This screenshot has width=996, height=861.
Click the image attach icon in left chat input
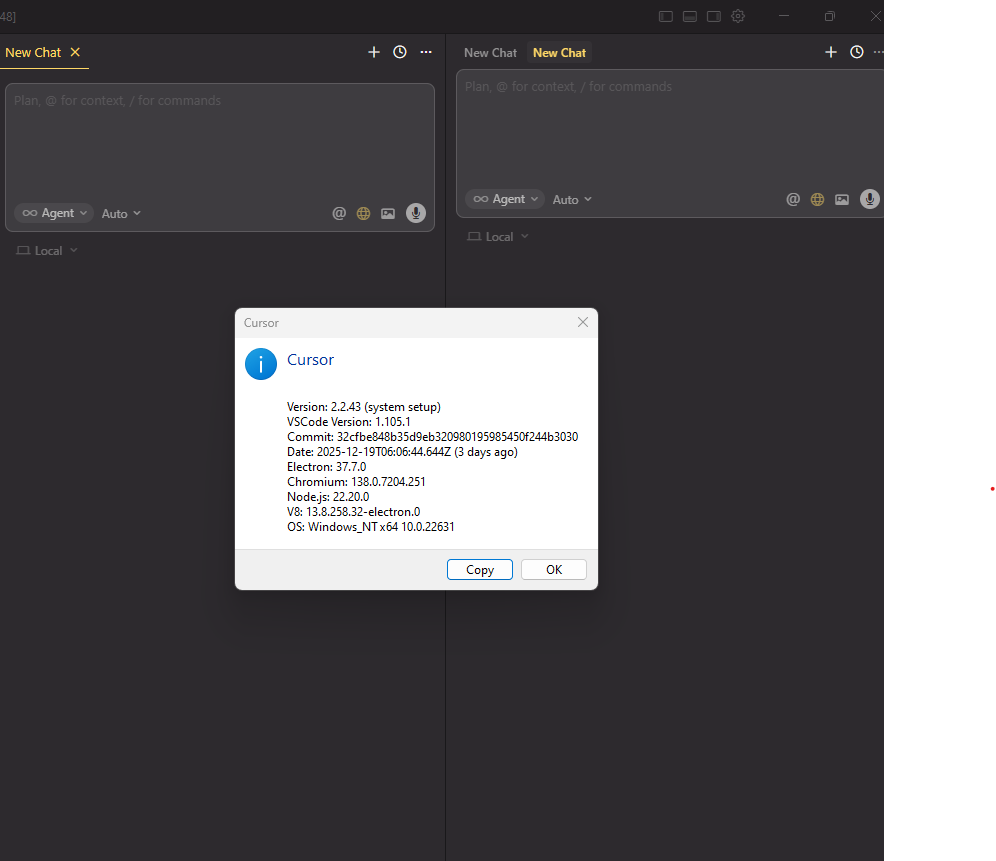point(388,214)
